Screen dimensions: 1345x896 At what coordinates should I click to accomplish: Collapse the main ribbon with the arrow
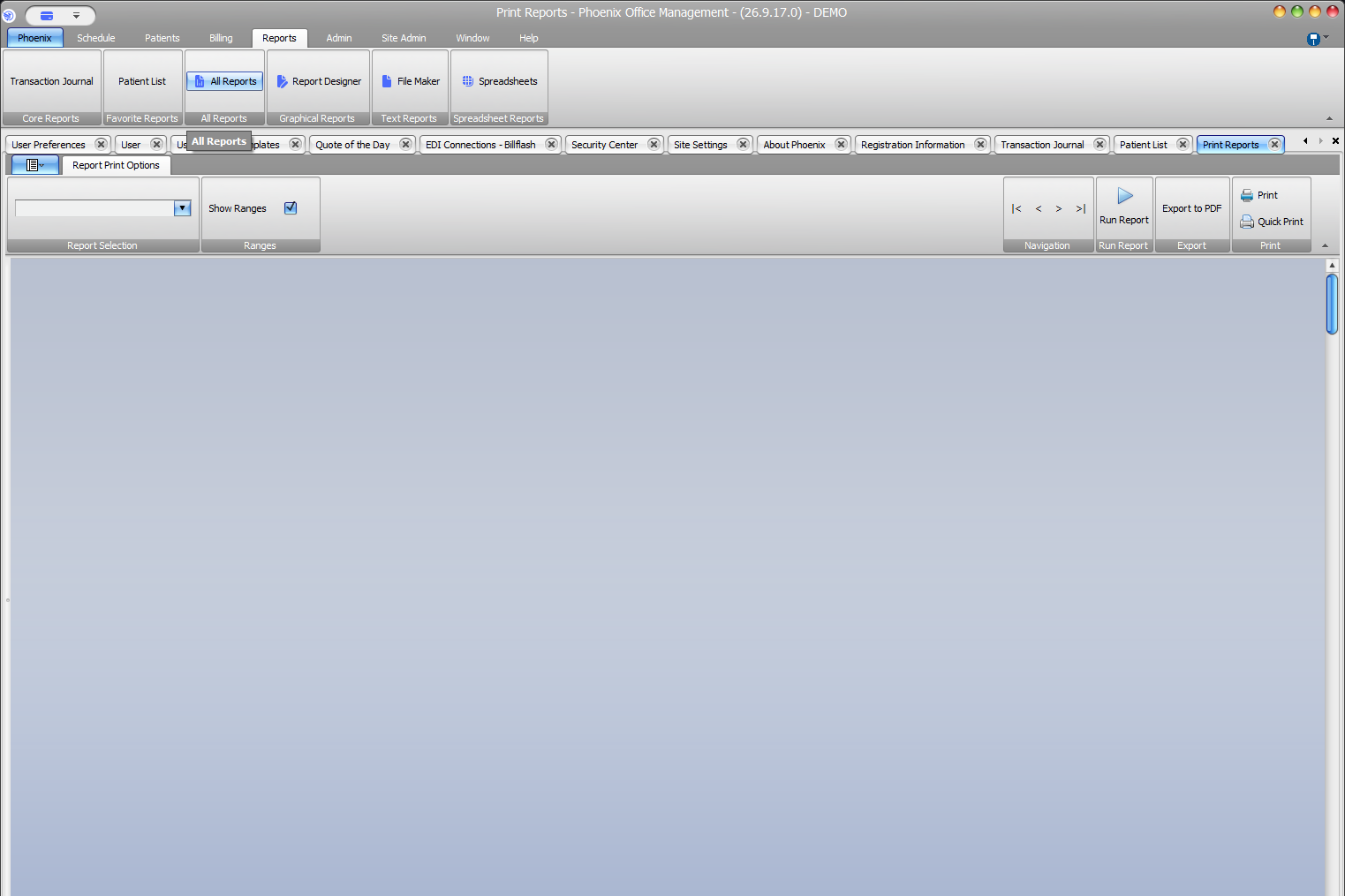[x=1329, y=119]
